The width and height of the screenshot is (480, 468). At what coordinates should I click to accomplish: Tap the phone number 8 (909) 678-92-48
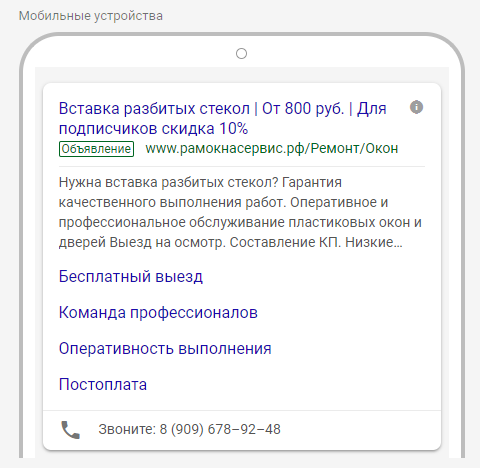pos(220,429)
